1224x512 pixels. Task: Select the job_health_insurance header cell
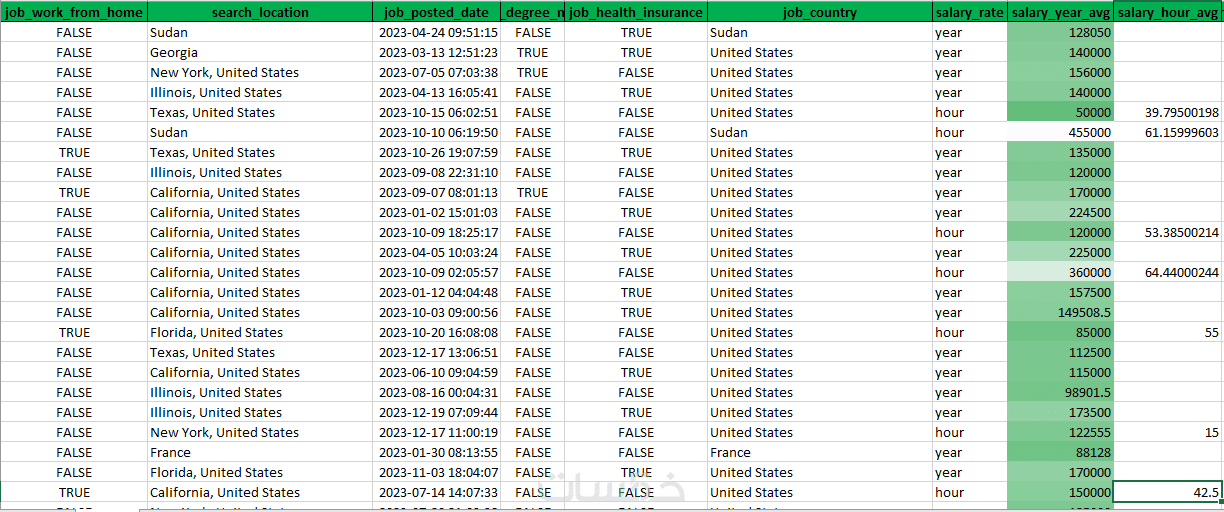point(636,13)
